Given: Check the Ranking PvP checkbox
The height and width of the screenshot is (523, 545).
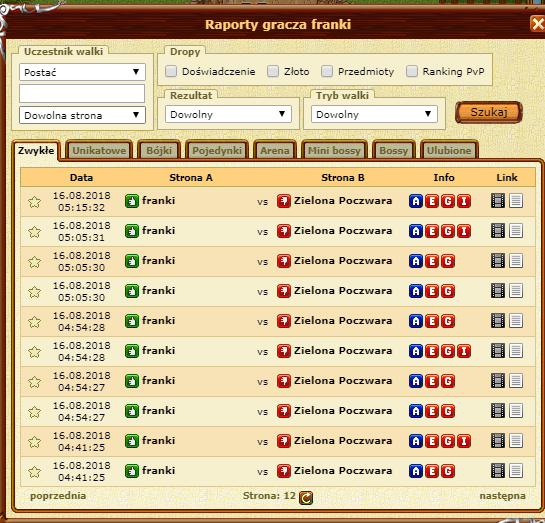Looking at the screenshot, I should pyautogui.click(x=412, y=71).
